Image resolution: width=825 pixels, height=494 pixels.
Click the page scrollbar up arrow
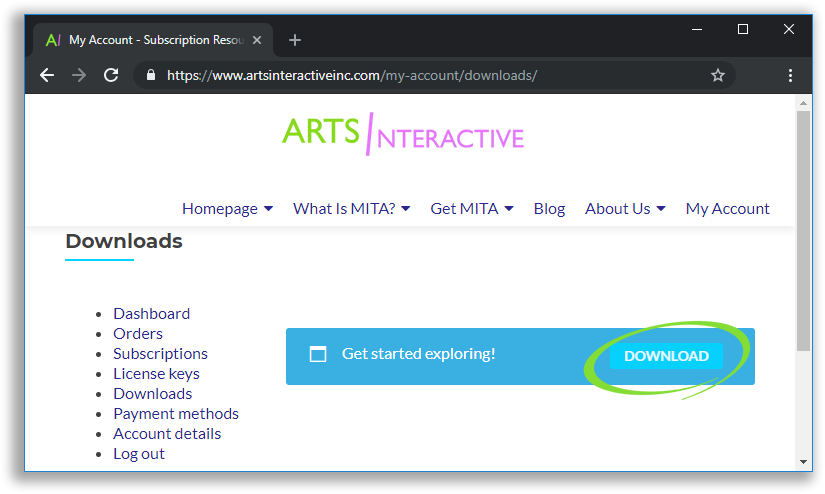(x=803, y=103)
